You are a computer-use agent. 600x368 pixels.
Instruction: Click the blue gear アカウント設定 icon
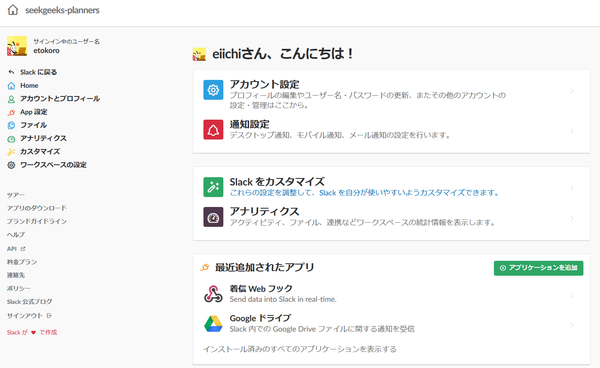click(x=213, y=90)
